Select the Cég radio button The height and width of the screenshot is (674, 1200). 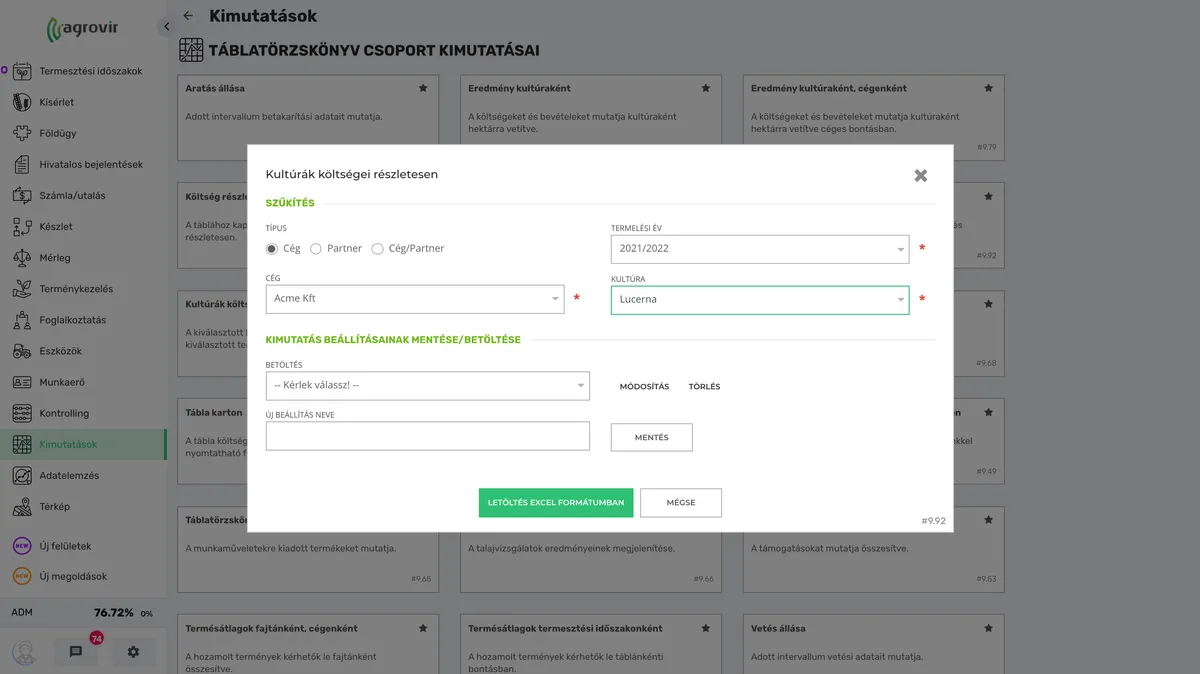[272, 249]
